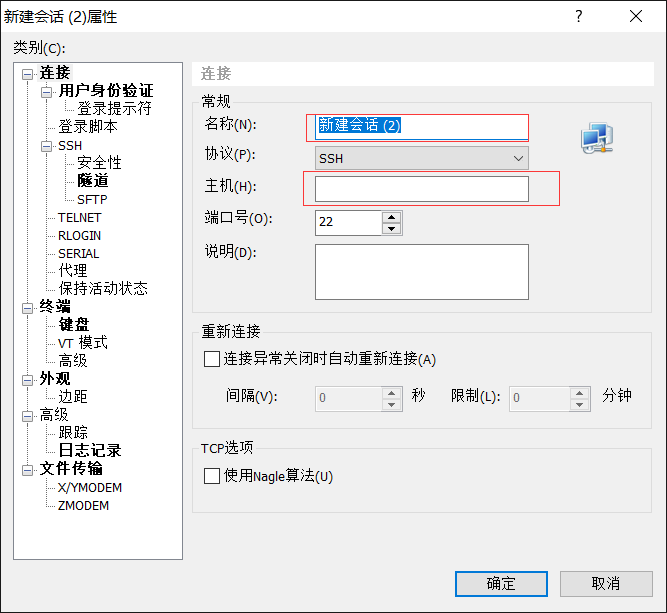Increase the reconnect interval seconds

click(391, 393)
